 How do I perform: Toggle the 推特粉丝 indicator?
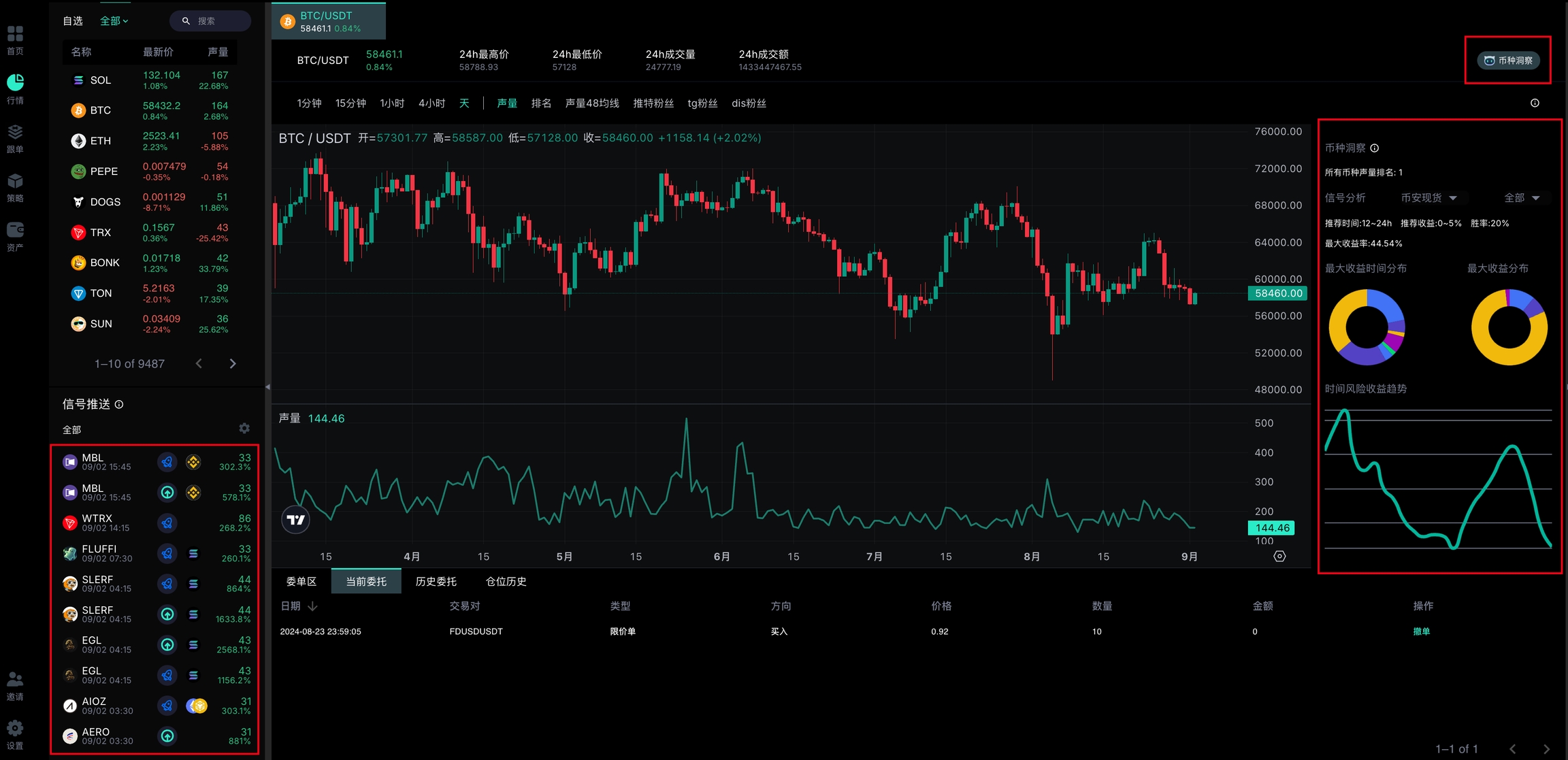tap(653, 103)
